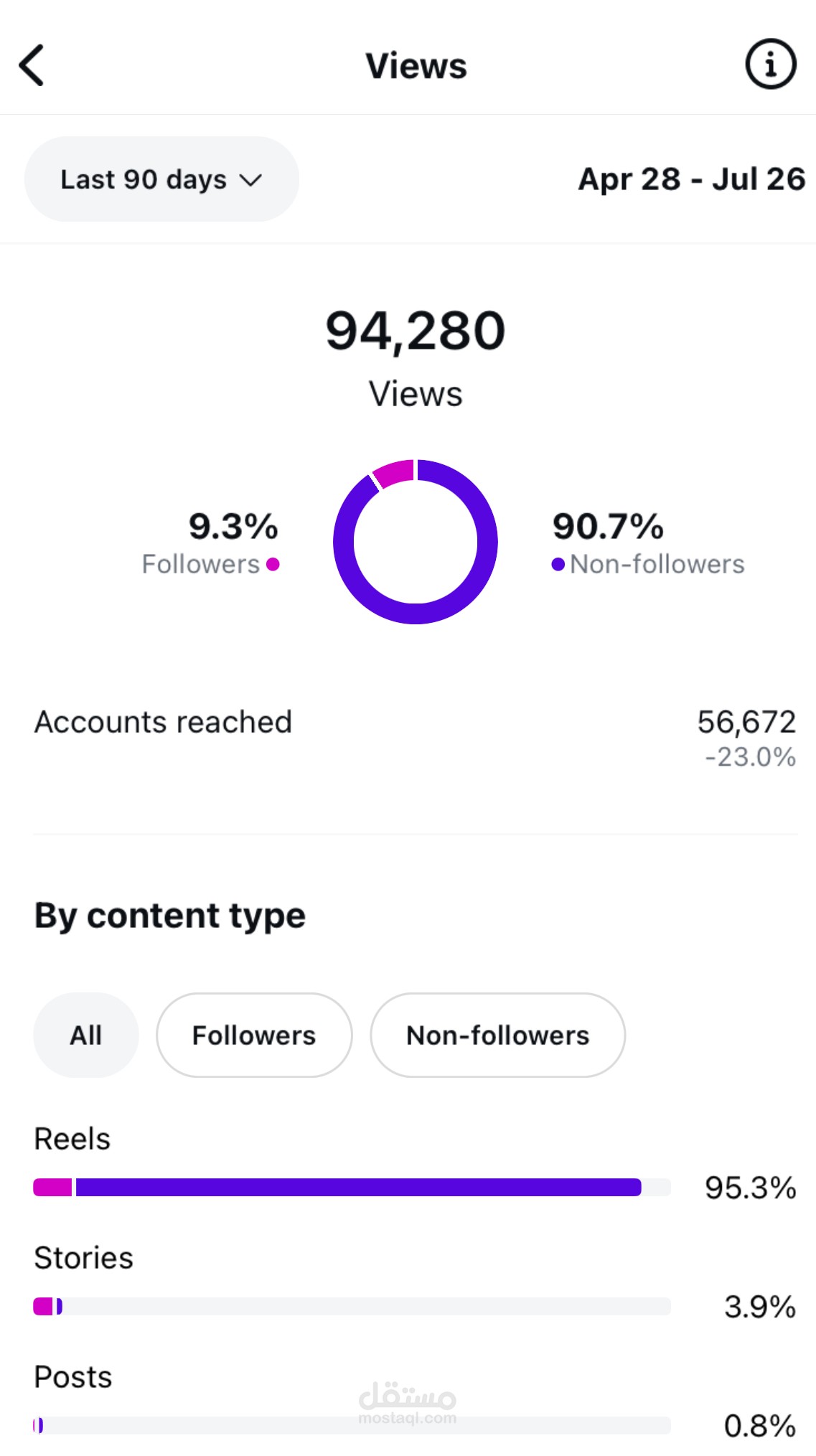The image size is (816, 1456).
Task: Select the Followers filter chip
Action: (254, 1035)
